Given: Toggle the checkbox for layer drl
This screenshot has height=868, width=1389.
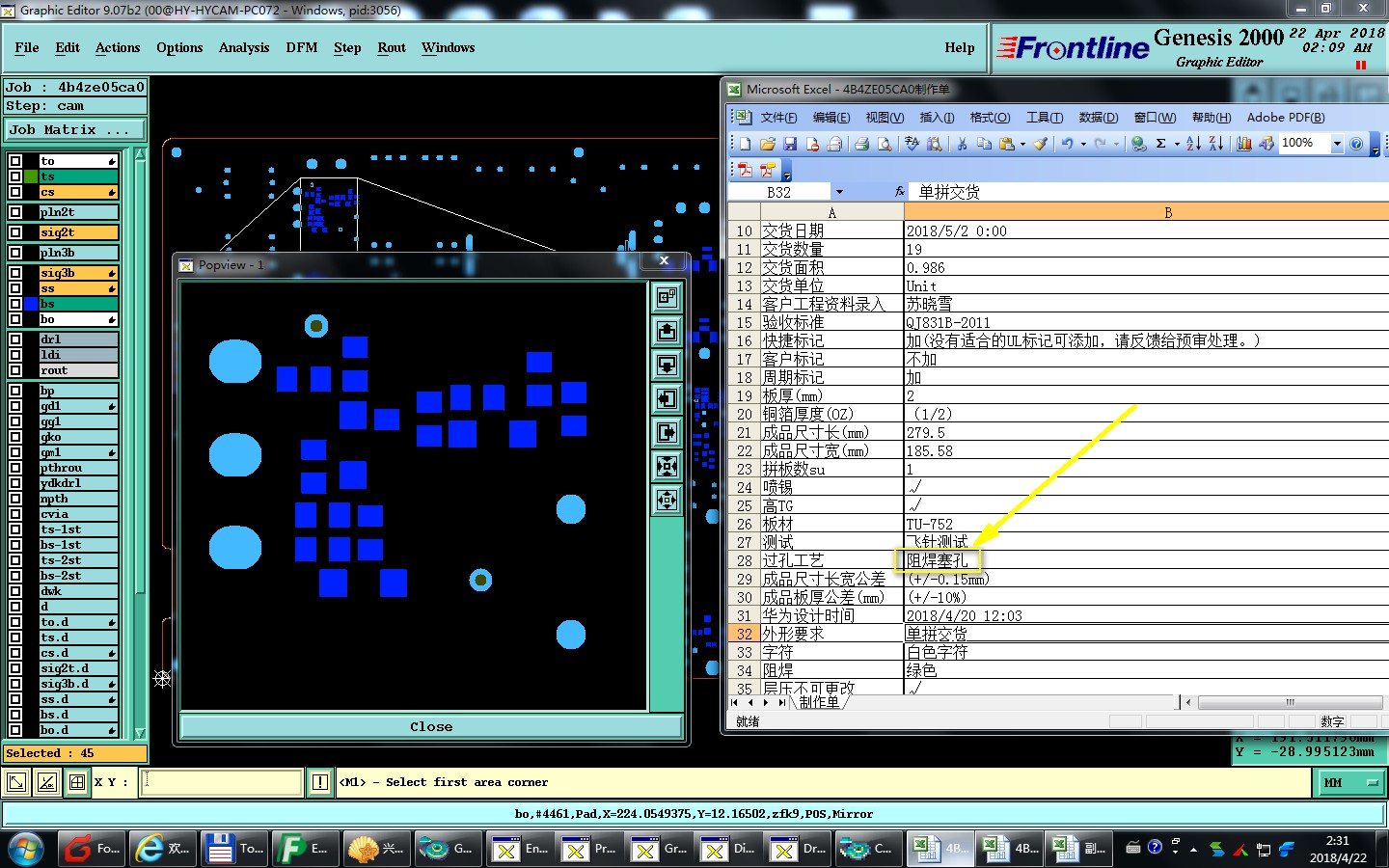Looking at the screenshot, I should click(x=15, y=339).
